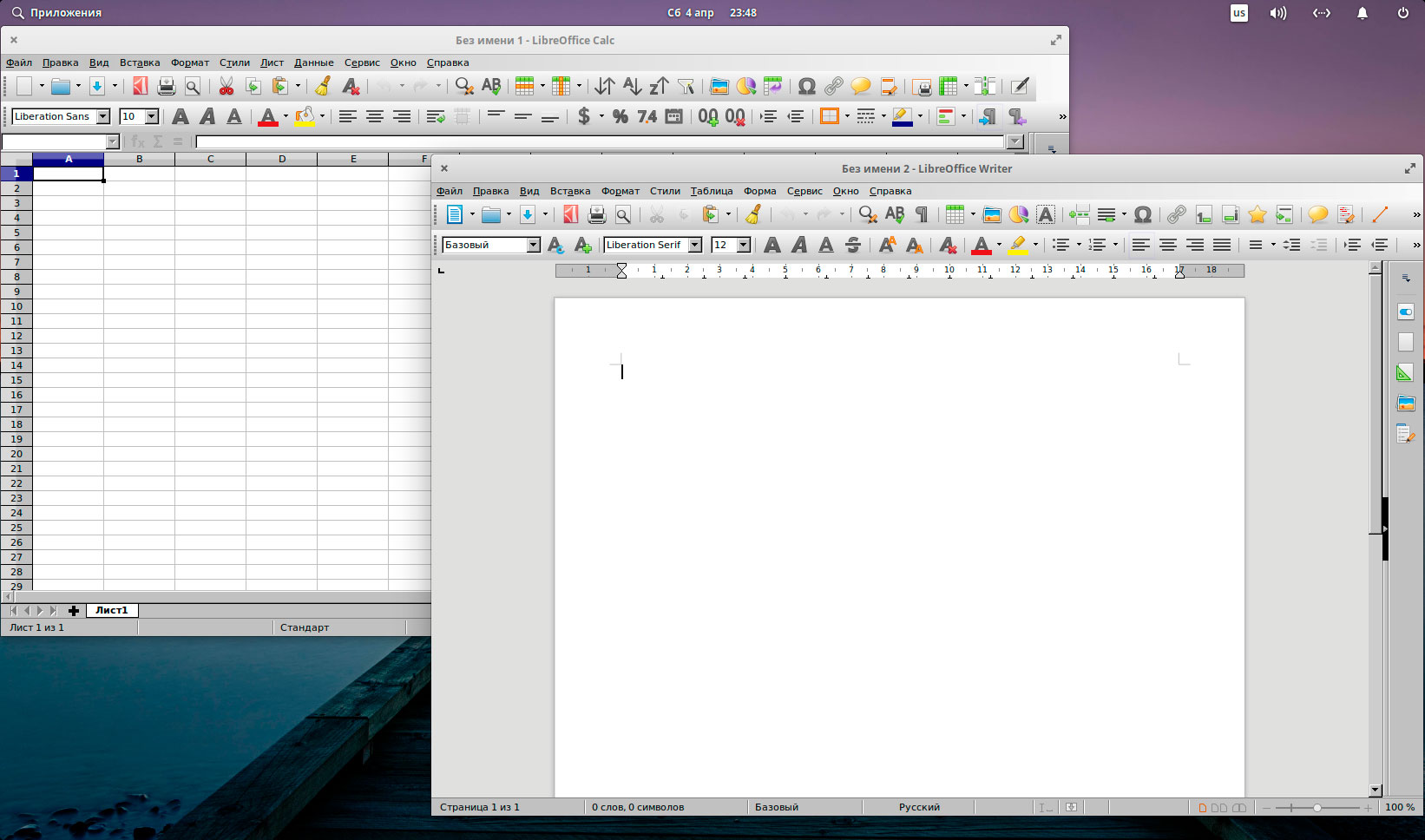The height and width of the screenshot is (840, 1425).
Task: Expand the Liberation Serif font name dropdown
Action: point(694,245)
